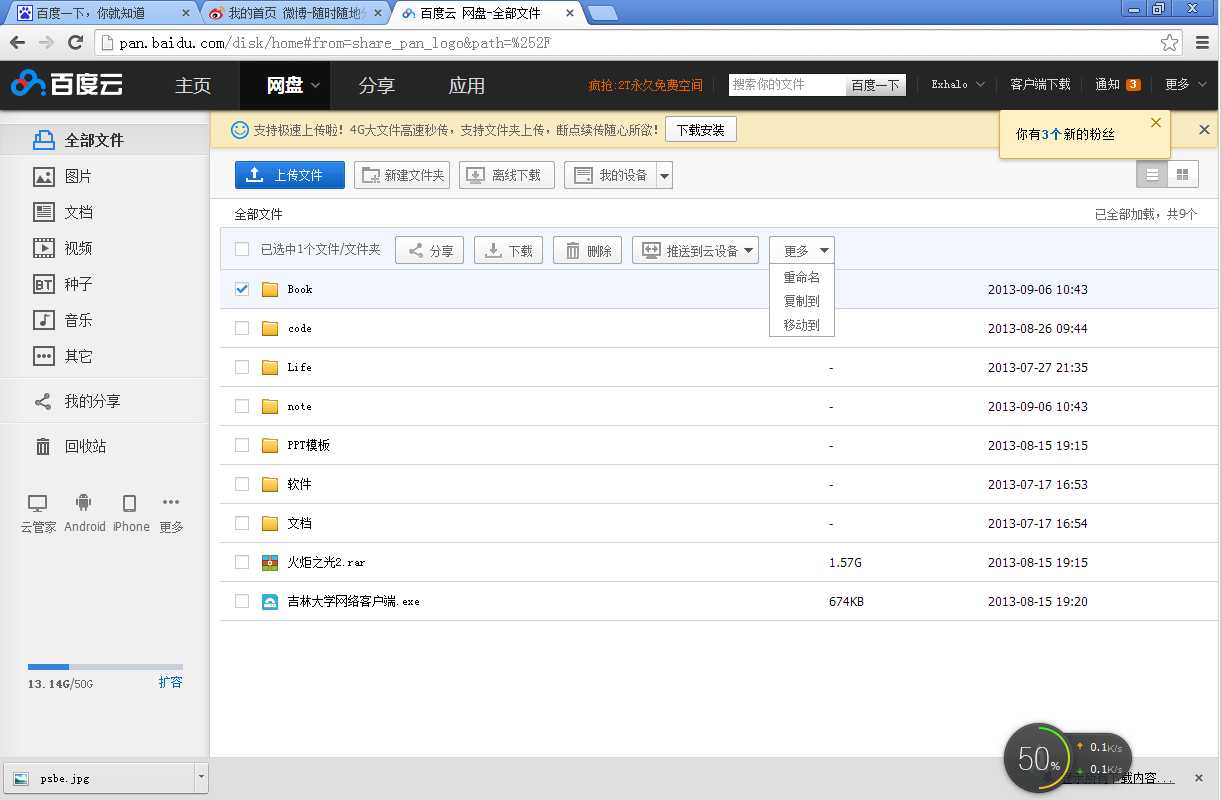Image resolution: width=1222 pixels, height=800 pixels.
Task: Uncheck the Book folder checkbox
Action: tap(241, 289)
